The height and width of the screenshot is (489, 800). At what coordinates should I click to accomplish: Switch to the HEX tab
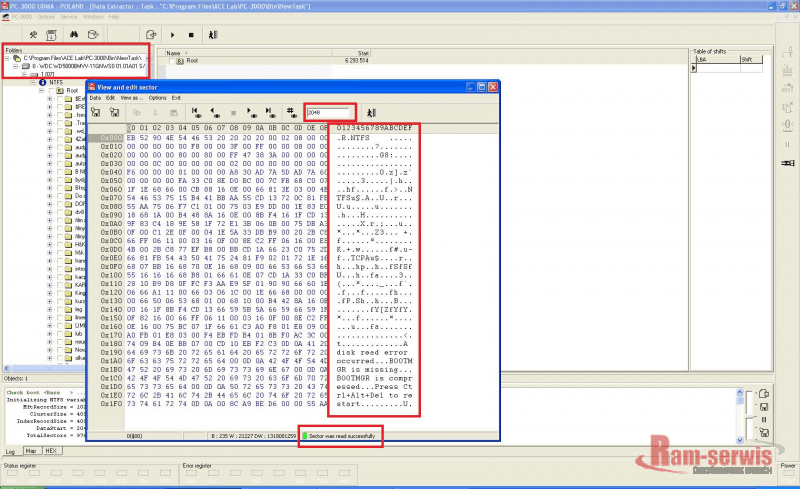(50, 451)
